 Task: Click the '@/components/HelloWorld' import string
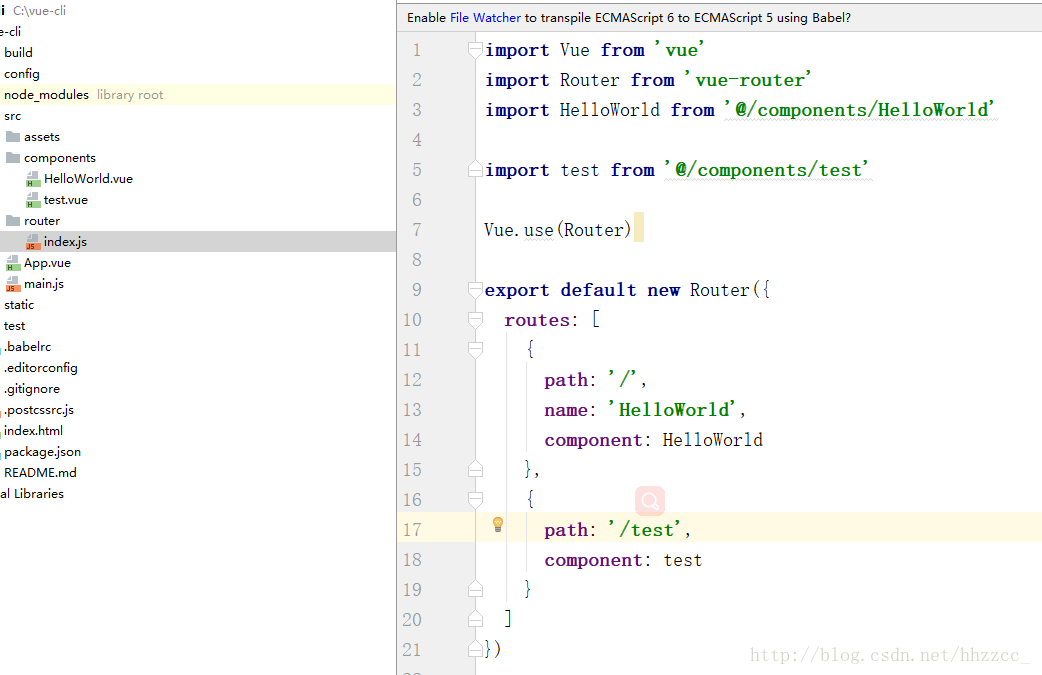(x=861, y=110)
